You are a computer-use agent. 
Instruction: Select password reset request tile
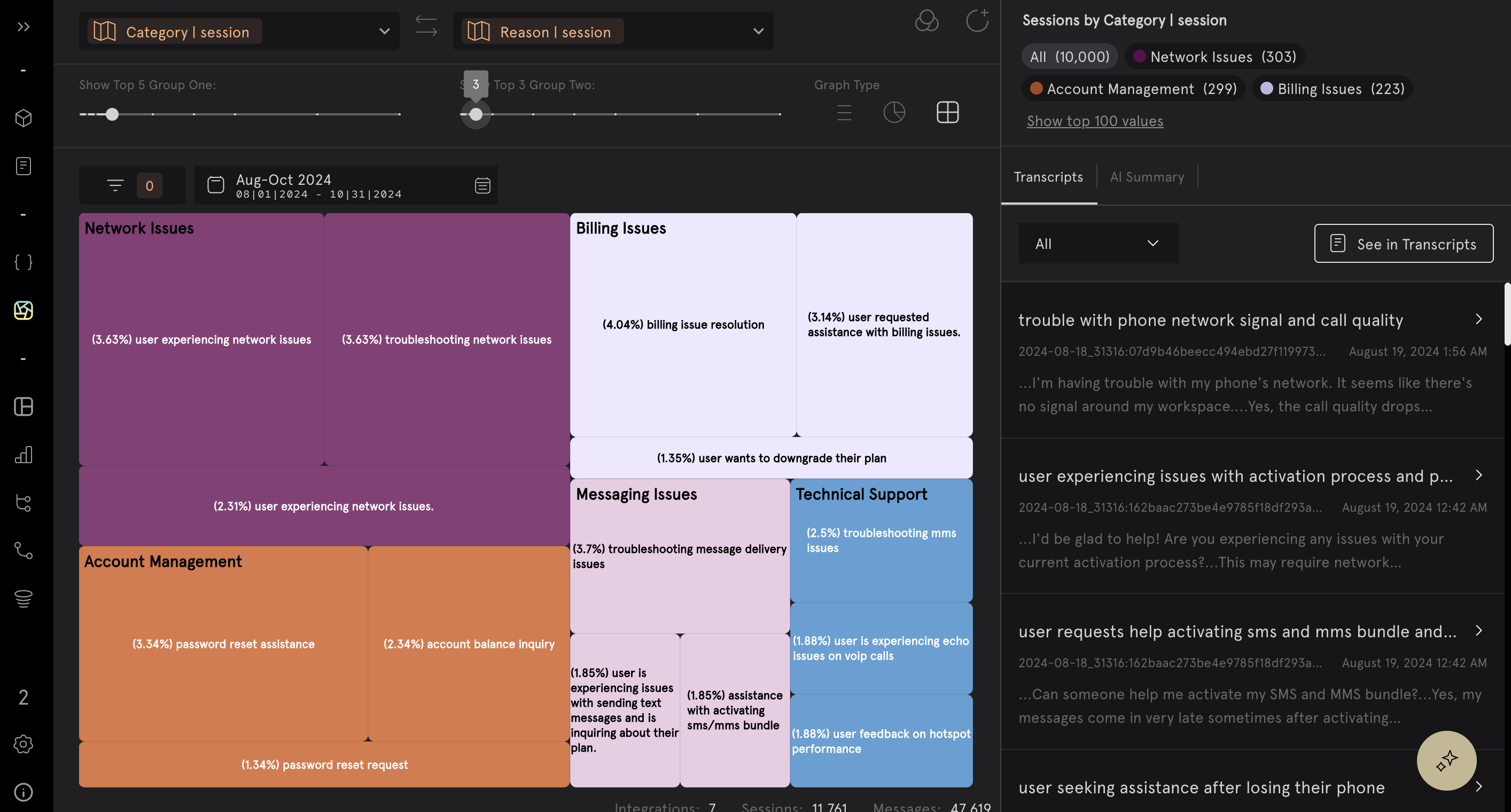[324, 764]
